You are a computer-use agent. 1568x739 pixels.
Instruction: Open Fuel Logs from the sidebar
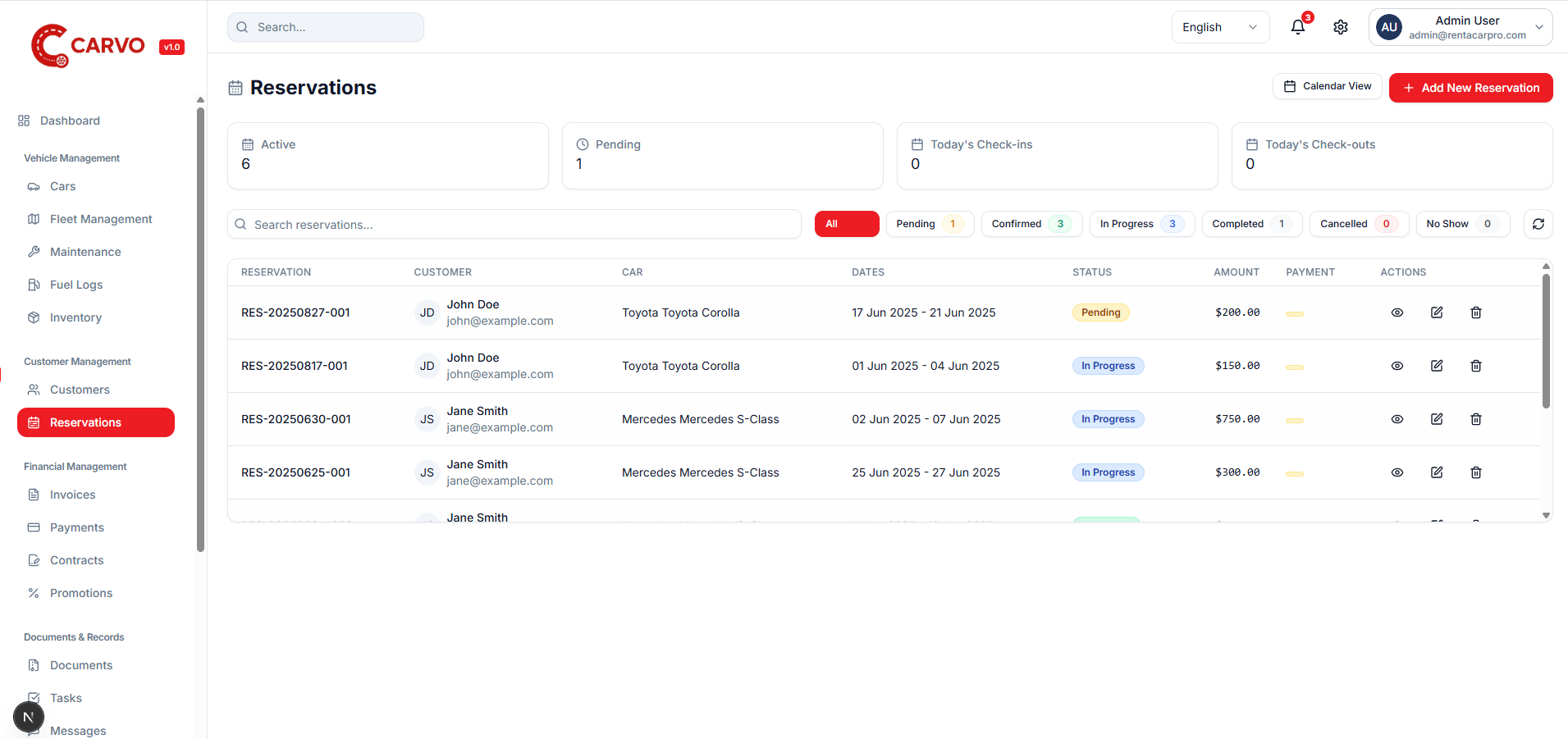pos(75,285)
